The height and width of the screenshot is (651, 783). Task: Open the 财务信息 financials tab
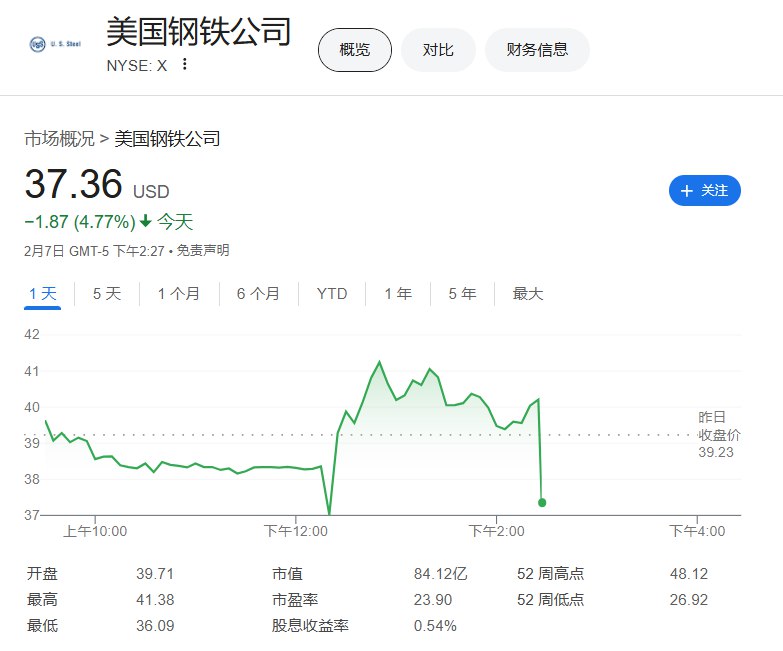537,50
